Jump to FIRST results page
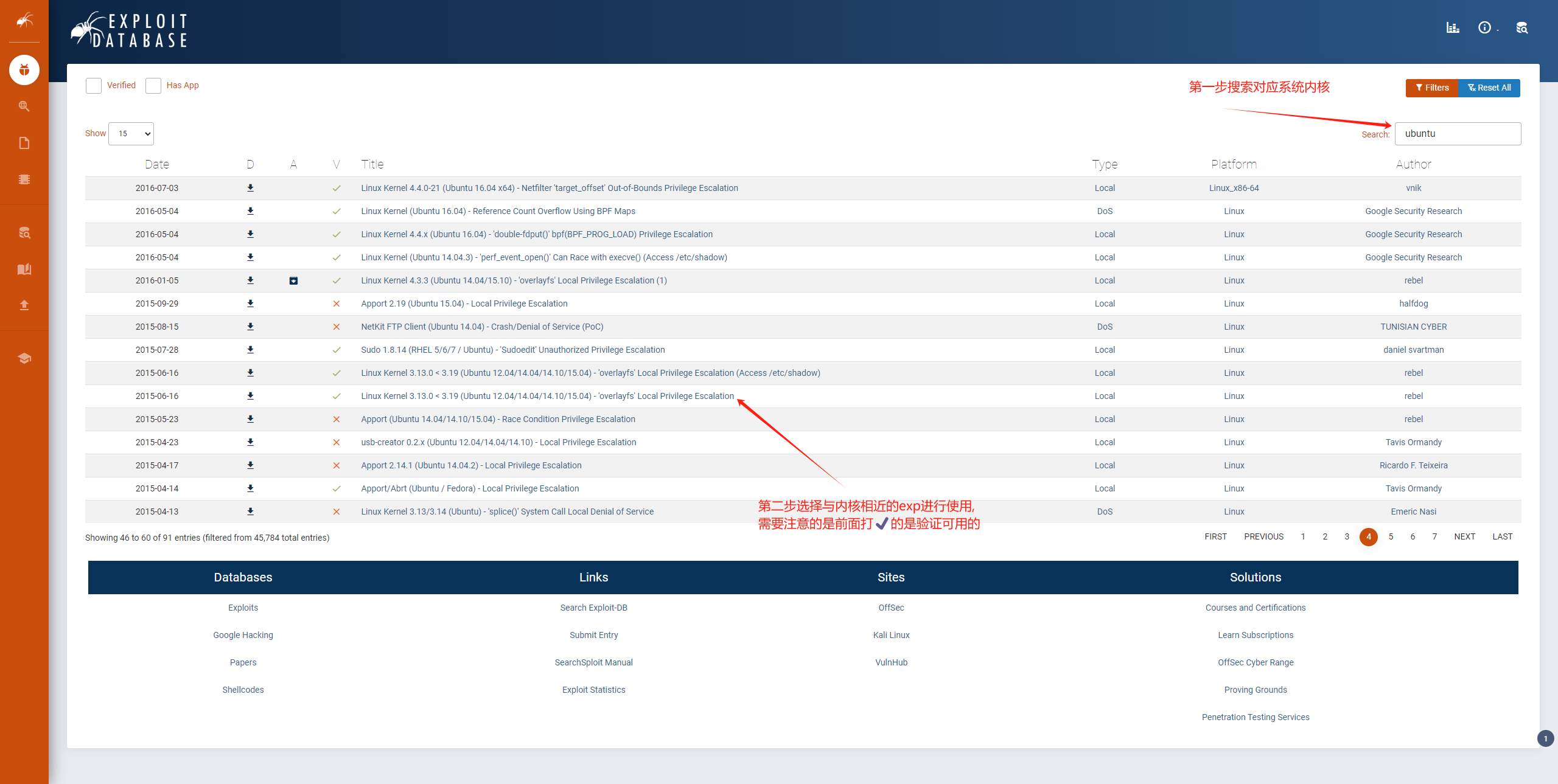 click(1215, 536)
